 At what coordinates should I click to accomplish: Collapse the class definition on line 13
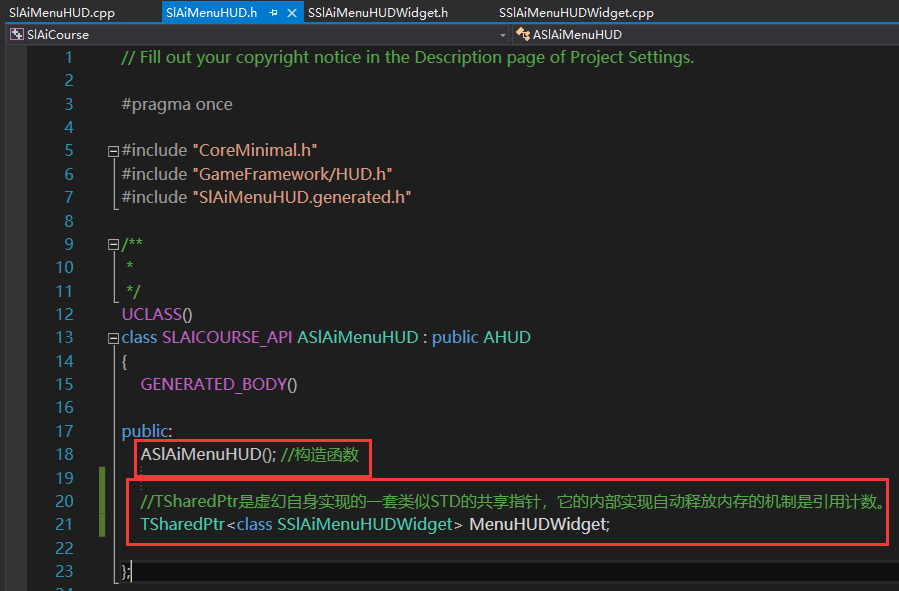click(x=113, y=338)
